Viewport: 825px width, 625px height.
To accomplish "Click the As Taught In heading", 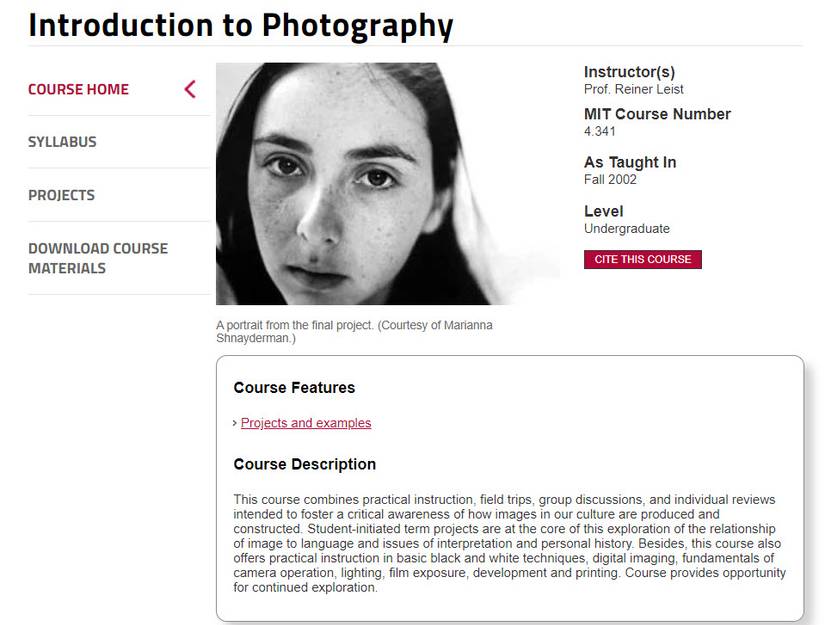I will pyautogui.click(x=630, y=161).
